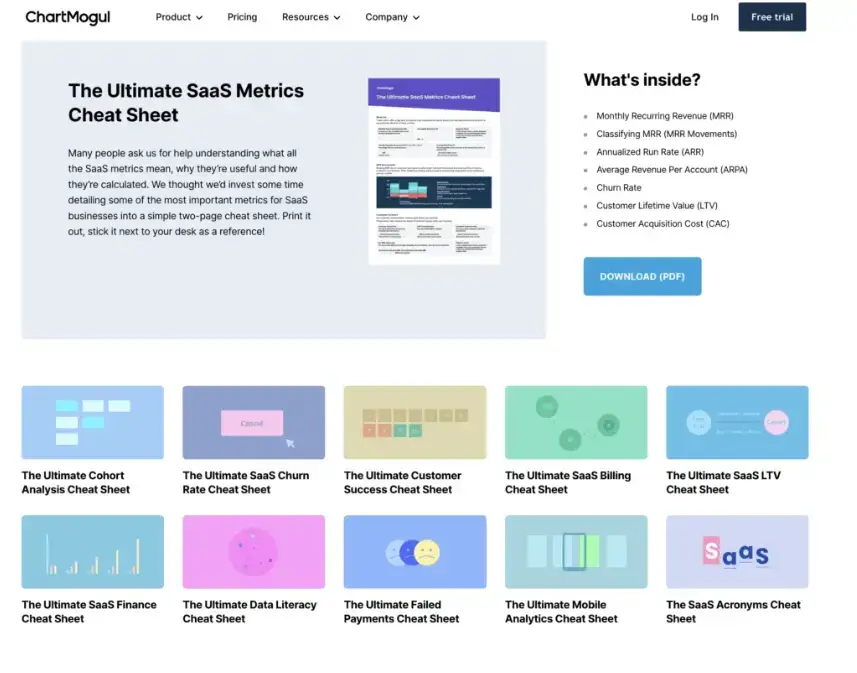Expand the Resources navigation dropdown
Image resolution: width=857 pixels, height=673 pixels.
[310, 17]
